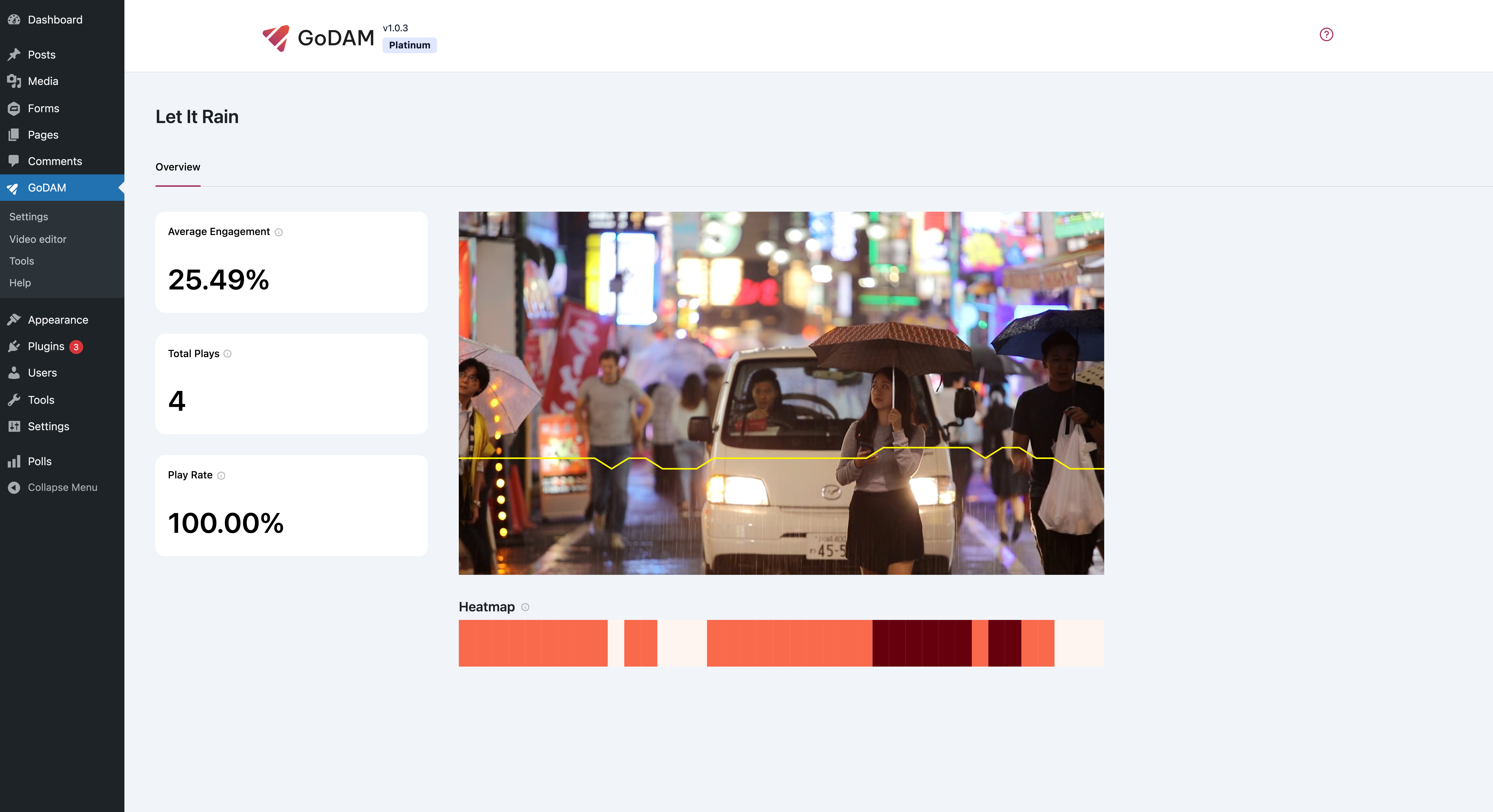Viewport: 1493px width, 812px height.
Task: Open Appearance menu item
Action: pos(62,320)
